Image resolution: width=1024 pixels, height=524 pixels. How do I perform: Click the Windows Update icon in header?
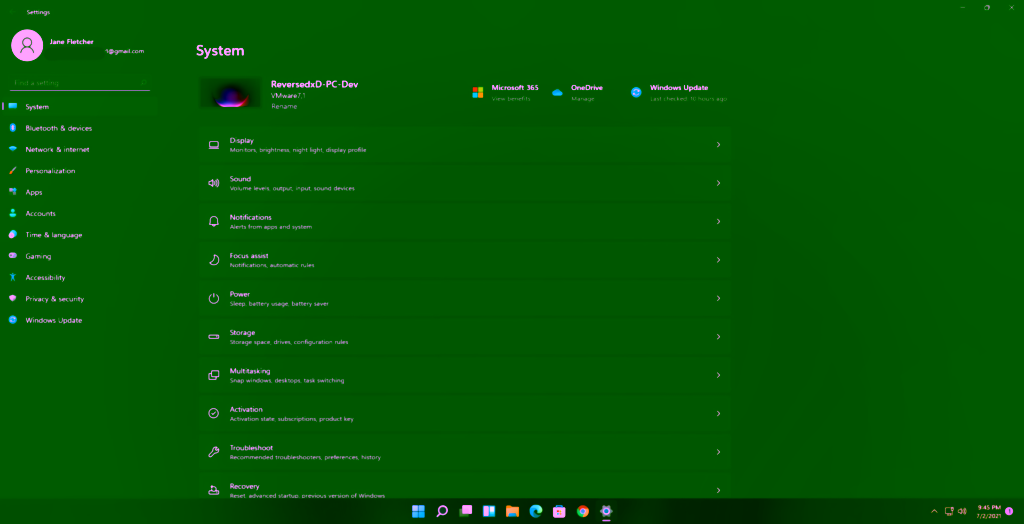pyautogui.click(x=636, y=92)
